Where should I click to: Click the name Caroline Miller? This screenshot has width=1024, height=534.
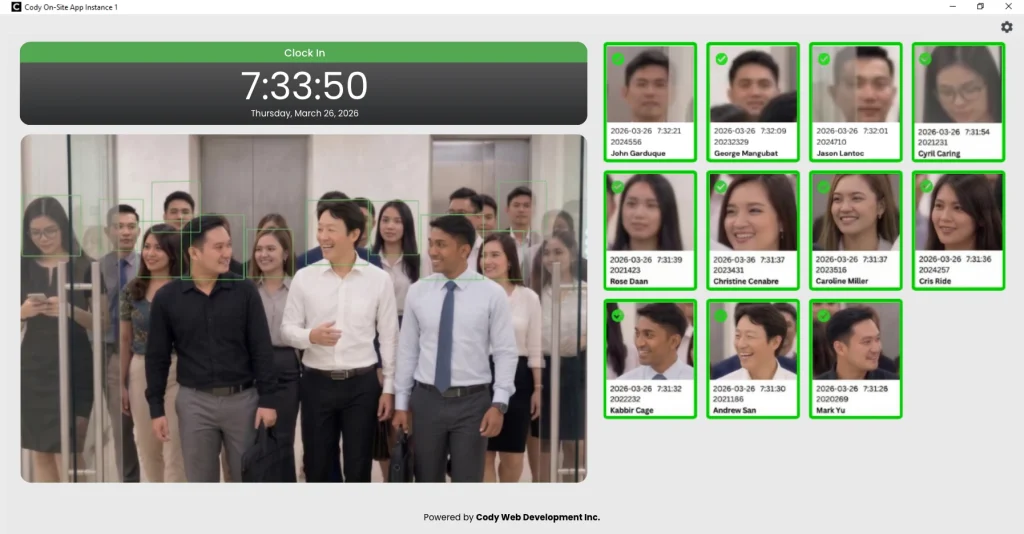pyautogui.click(x=842, y=281)
